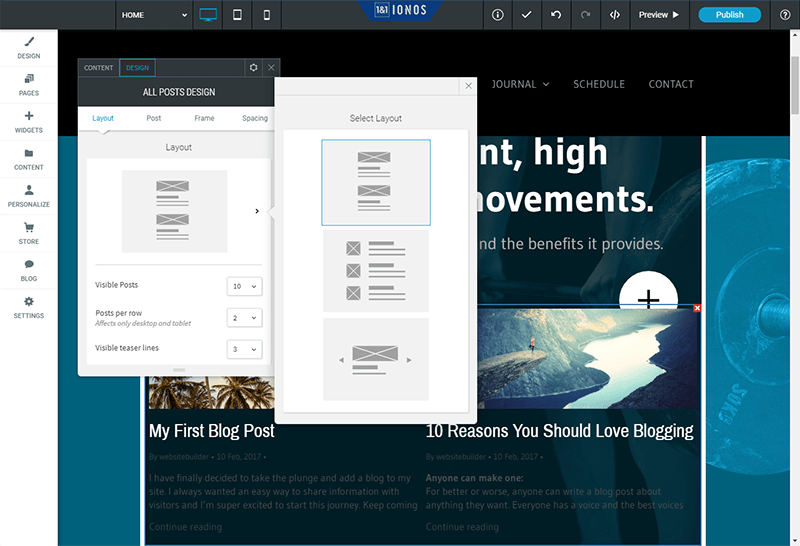The width and height of the screenshot is (800, 546).
Task: Open the Personalize sidebar panel
Action: pyautogui.click(x=29, y=196)
